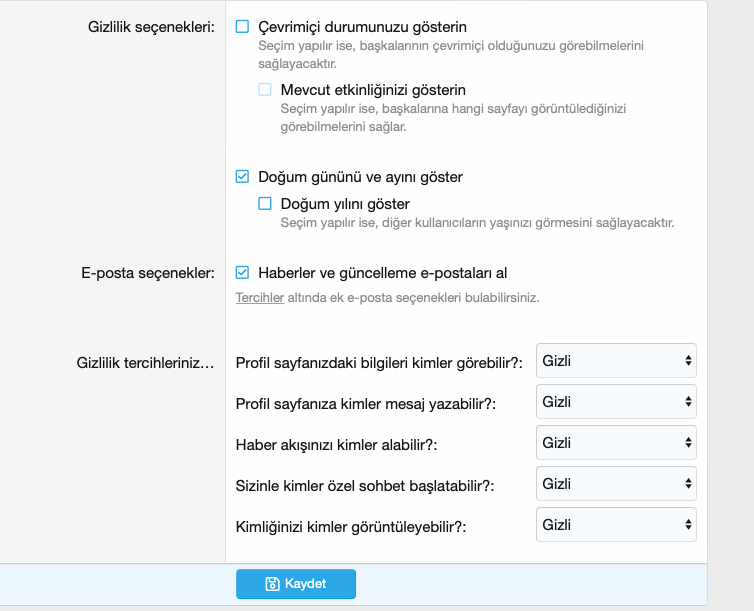Open the Tercihler link
This screenshot has width=754, height=611.
(260, 297)
